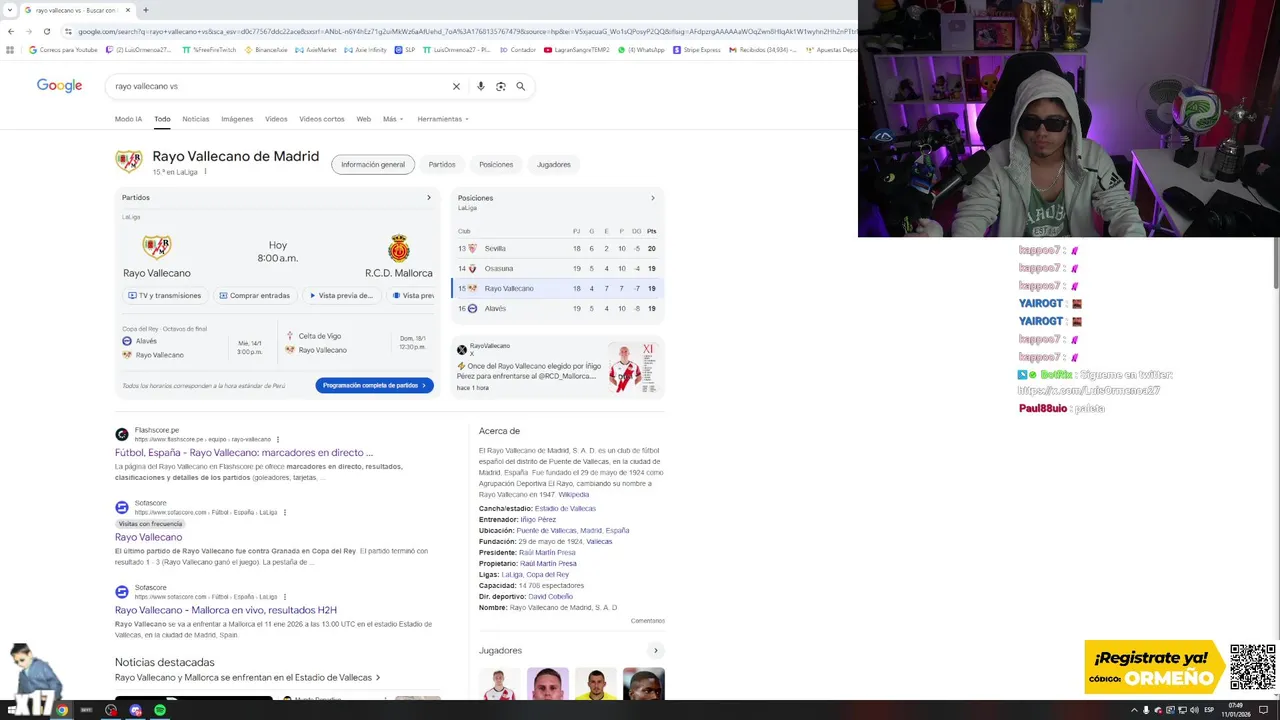Click the David Cobeño link
Image resolution: width=1280 pixels, height=720 pixels.
pyautogui.click(x=551, y=597)
